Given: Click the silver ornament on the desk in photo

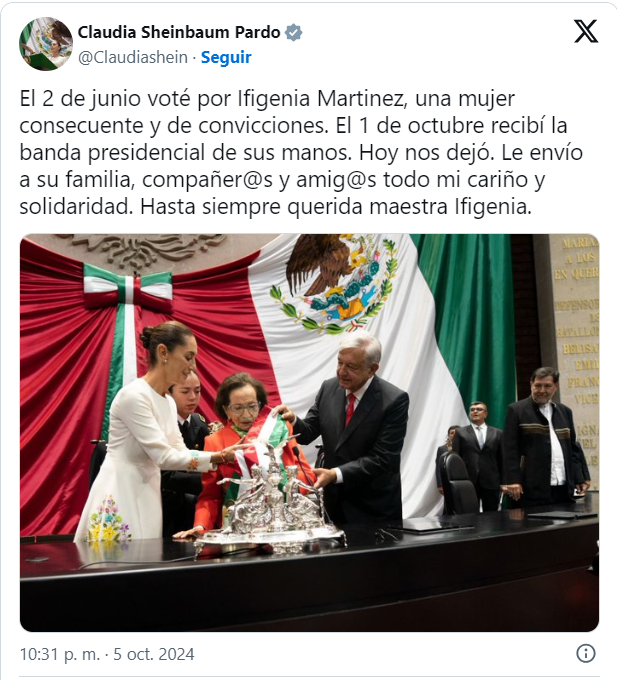Looking at the screenshot, I should [273, 508].
